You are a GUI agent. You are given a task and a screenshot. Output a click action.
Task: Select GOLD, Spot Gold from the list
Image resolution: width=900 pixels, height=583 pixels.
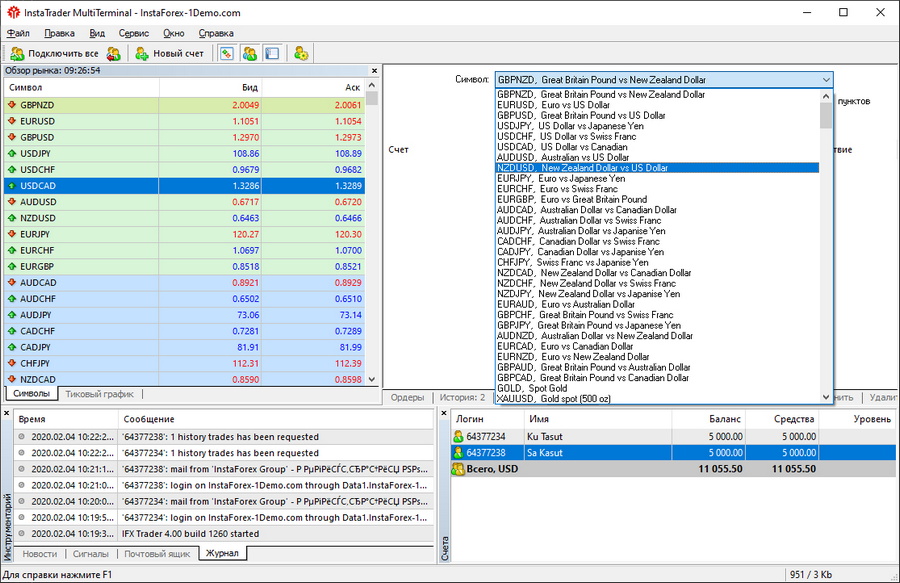tap(533, 388)
